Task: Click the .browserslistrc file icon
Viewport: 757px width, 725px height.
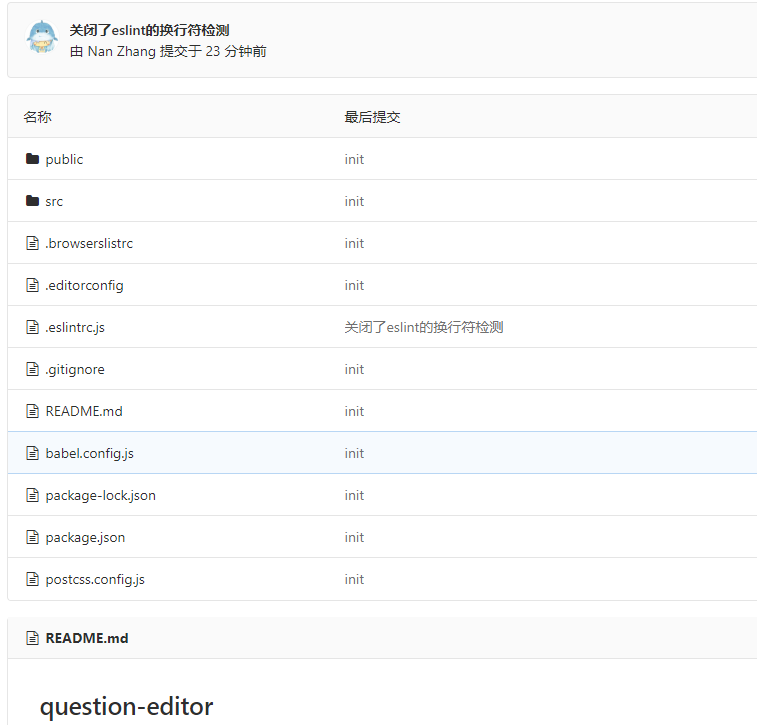Action: [x=32, y=243]
